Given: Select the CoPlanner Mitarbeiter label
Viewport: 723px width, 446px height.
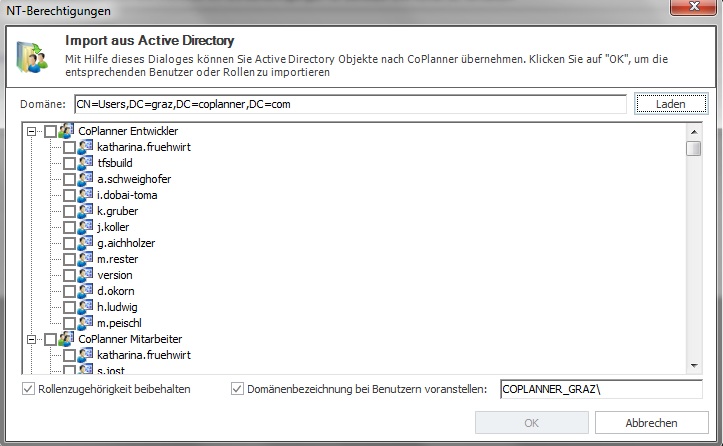Looking at the screenshot, I should pyautogui.click(x=130, y=339).
